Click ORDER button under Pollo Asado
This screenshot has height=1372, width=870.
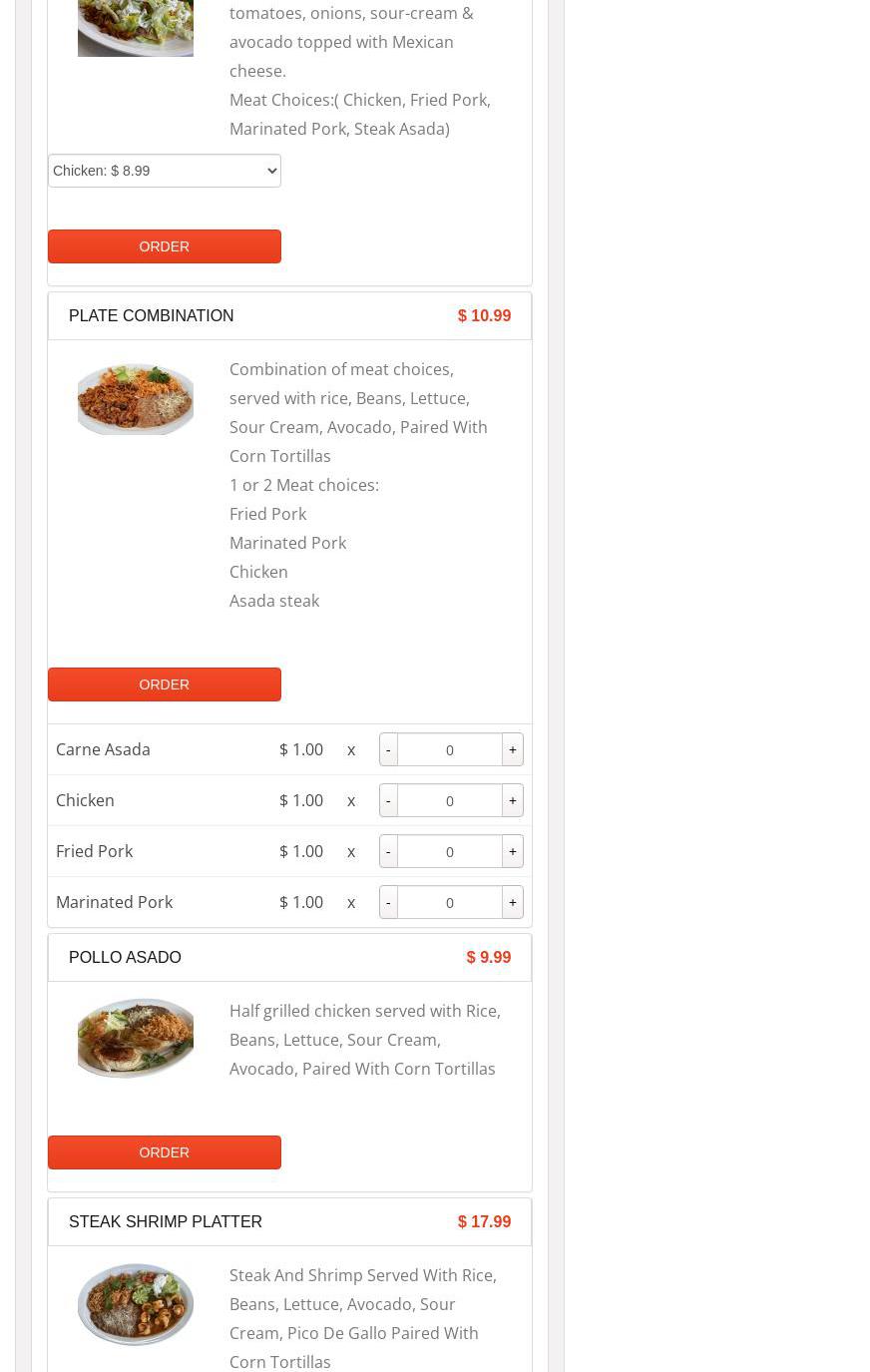pyautogui.click(x=165, y=1152)
